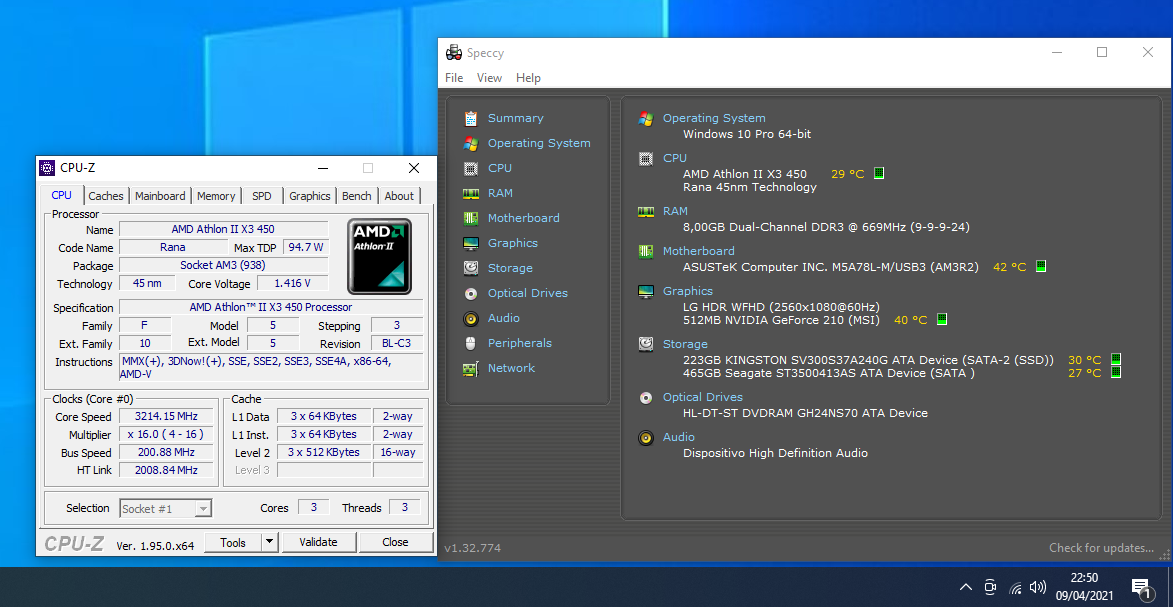
Task: Click the monitor icon beside summary Graphics heading
Action: [x=646, y=291]
